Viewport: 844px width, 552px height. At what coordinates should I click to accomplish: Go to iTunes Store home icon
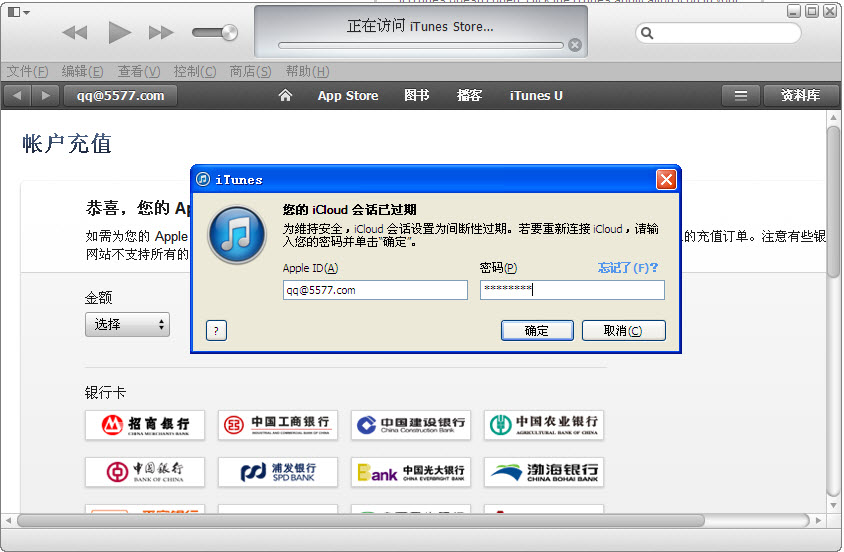click(285, 96)
